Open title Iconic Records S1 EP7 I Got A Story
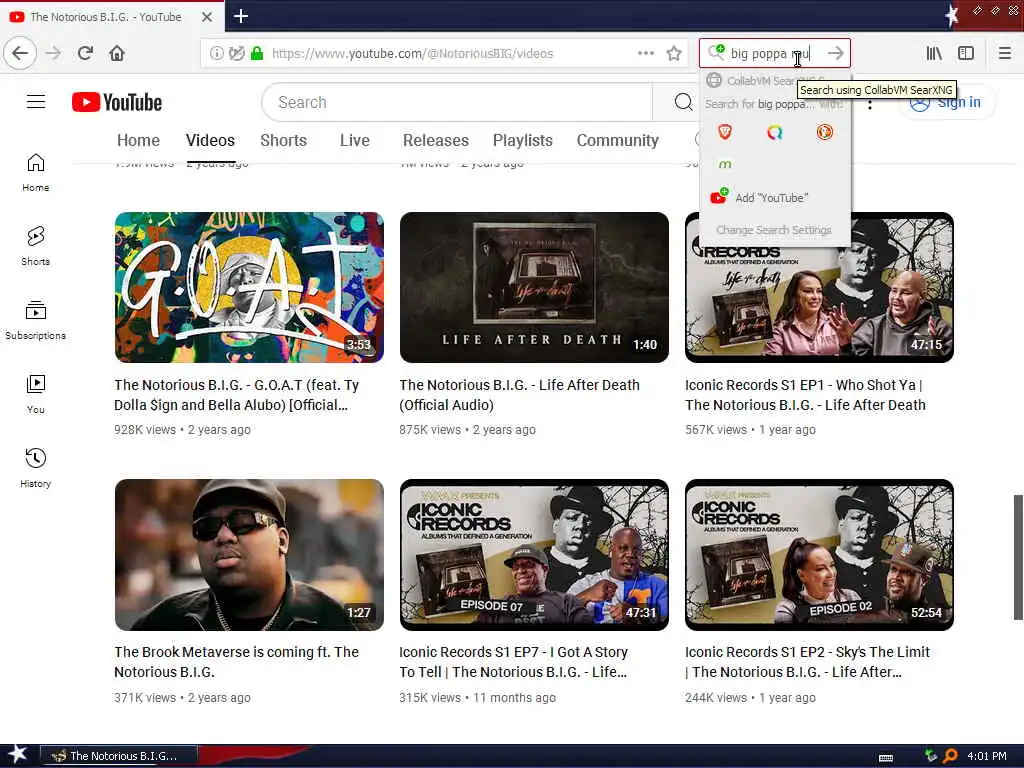The width and height of the screenshot is (1024, 768). tap(513, 662)
